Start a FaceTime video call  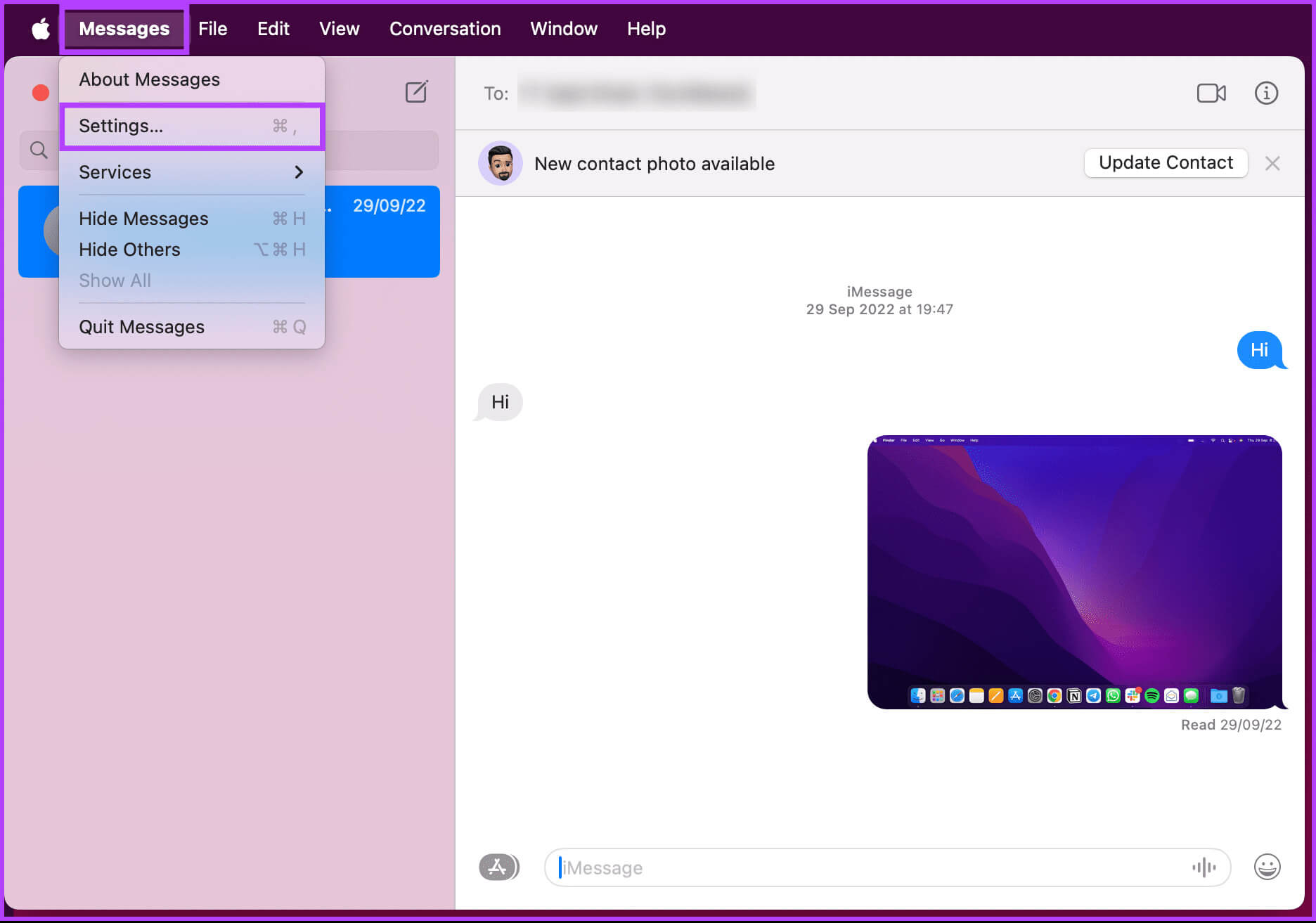point(1211,93)
